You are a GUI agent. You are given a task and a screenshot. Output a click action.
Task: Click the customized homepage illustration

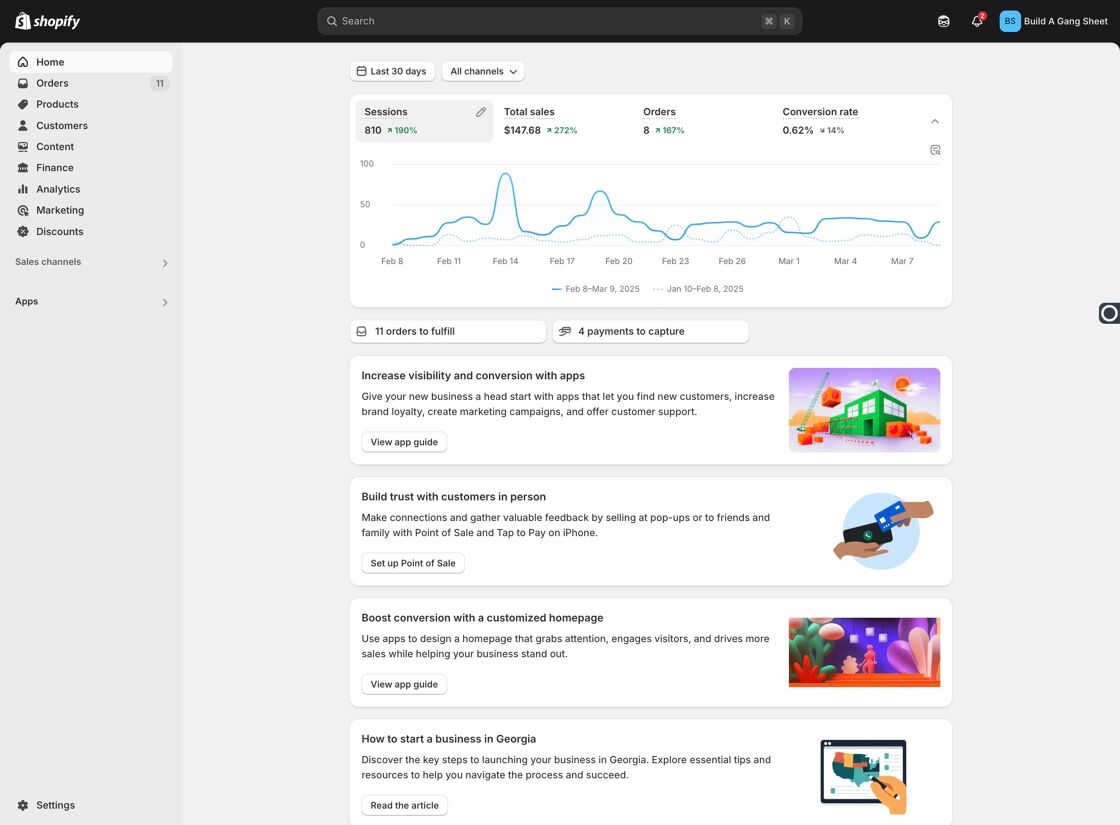864,652
